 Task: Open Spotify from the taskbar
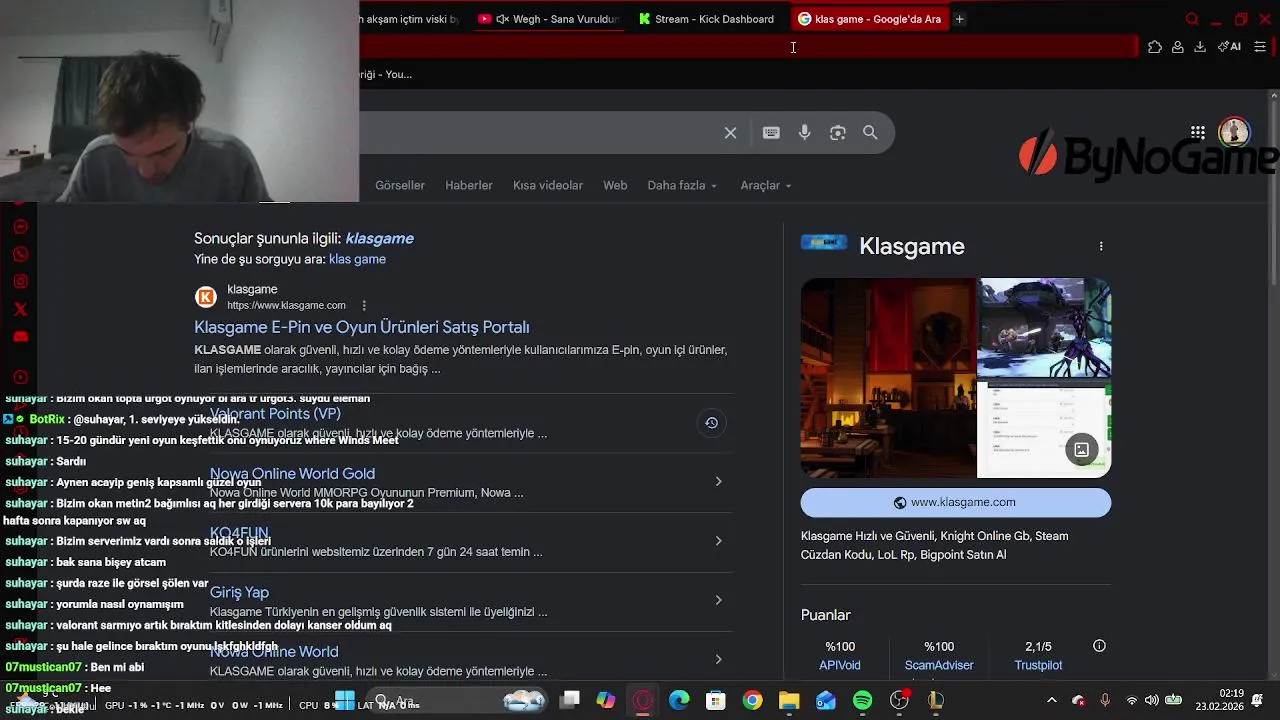pos(862,700)
